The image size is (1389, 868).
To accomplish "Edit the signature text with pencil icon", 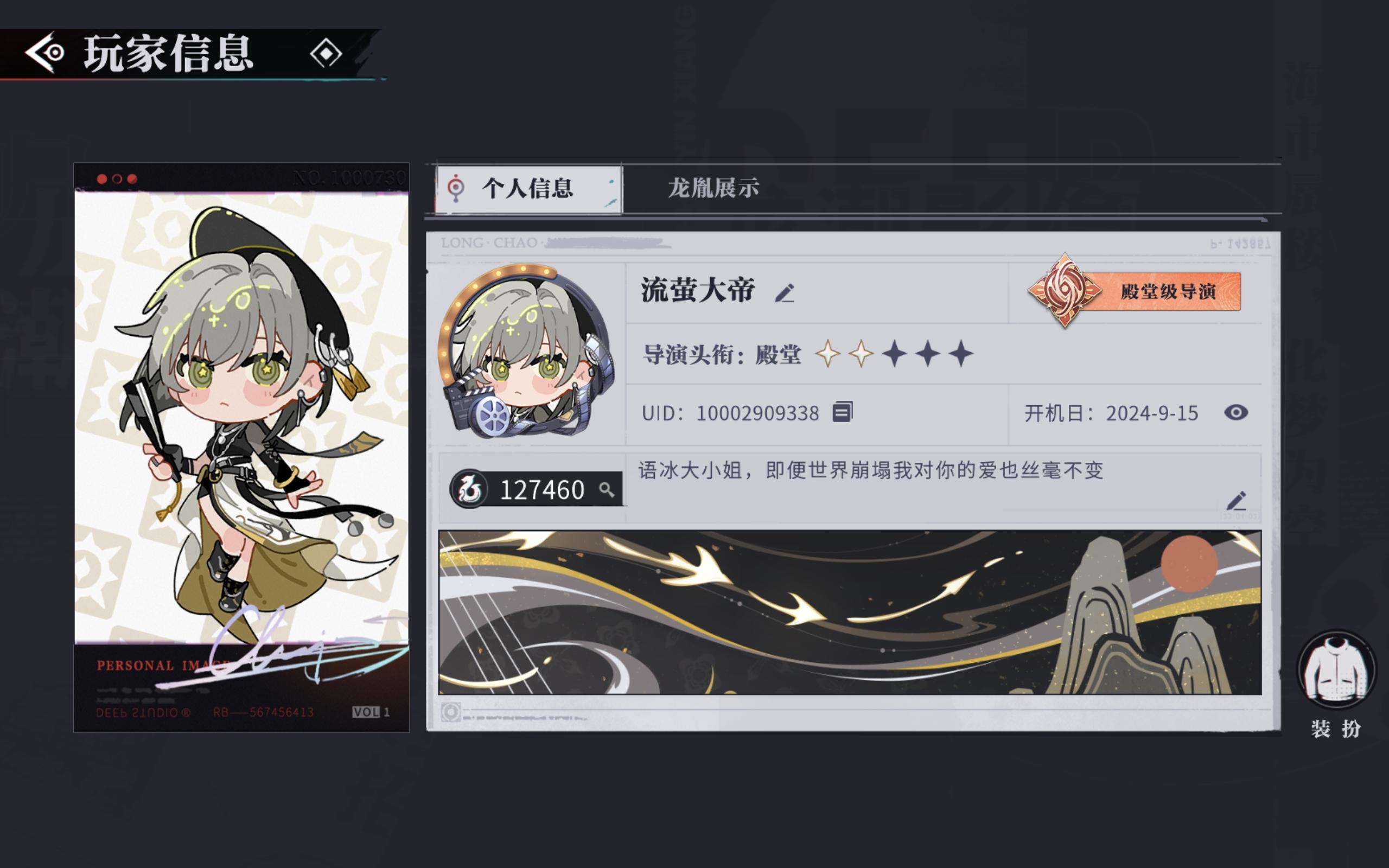I will (x=1237, y=501).
